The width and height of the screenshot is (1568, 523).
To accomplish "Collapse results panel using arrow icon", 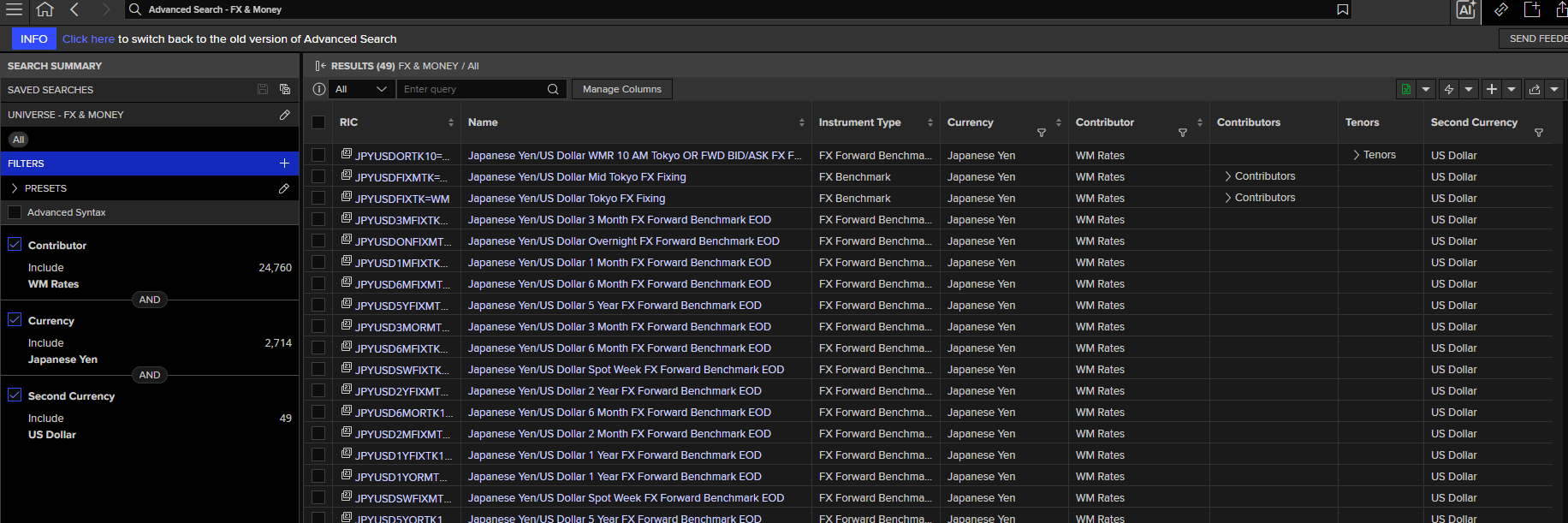I will 320,66.
